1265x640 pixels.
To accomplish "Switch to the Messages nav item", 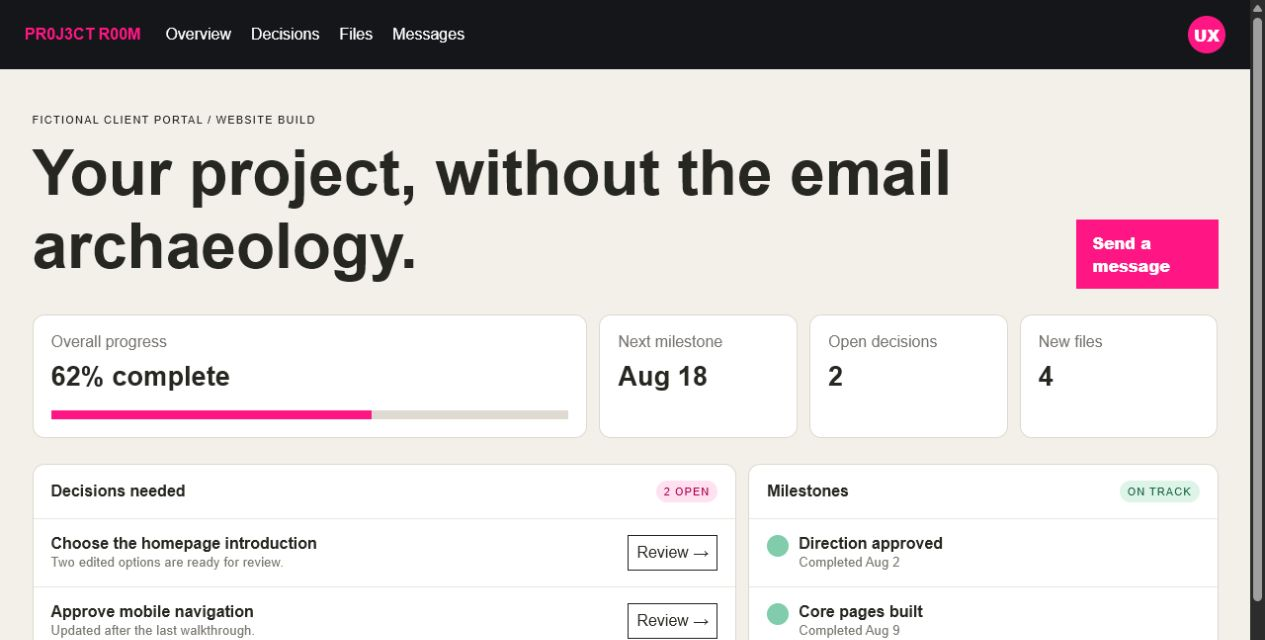I will click(x=428, y=34).
